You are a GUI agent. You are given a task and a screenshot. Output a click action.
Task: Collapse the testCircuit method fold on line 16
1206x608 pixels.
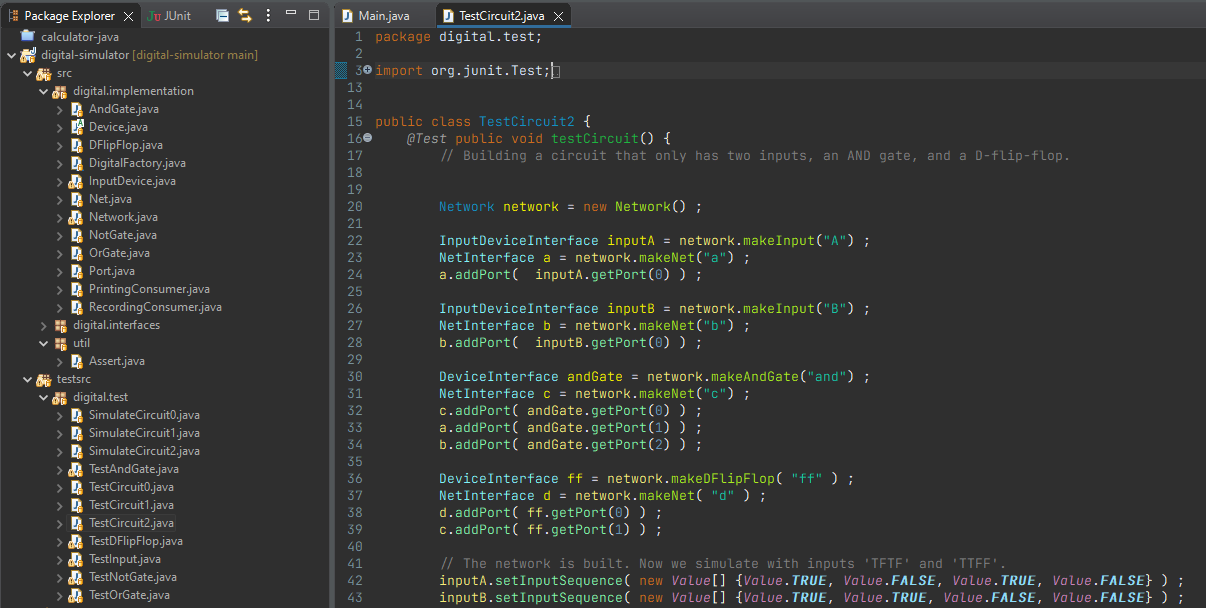pyautogui.click(x=367, y=138)
